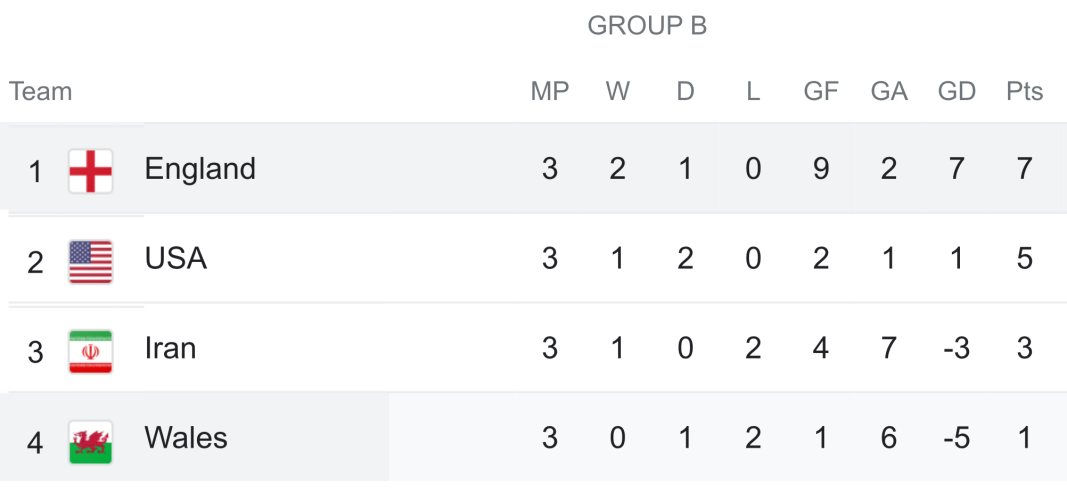This screenshot has width=1067, height=500.
Task: Select the Wales team name
Action: (x=186, y=439)
